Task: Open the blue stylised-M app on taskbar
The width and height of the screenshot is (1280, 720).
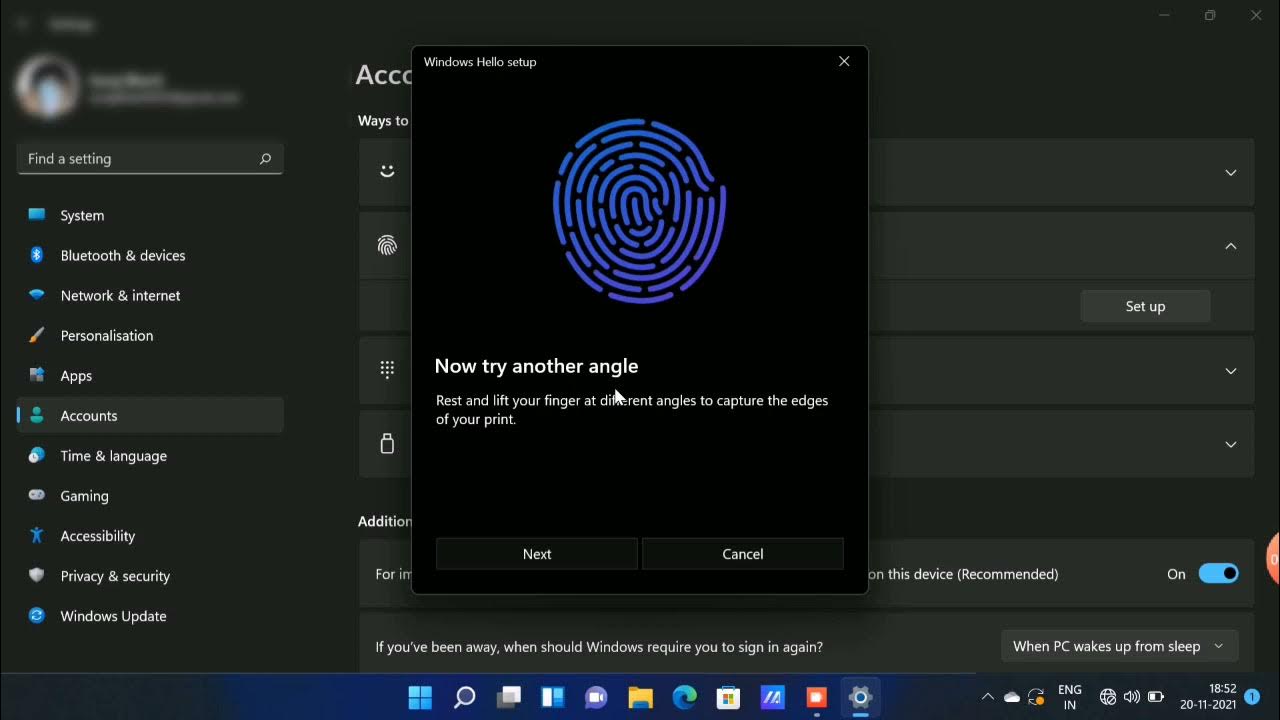Action: [772, 697]
